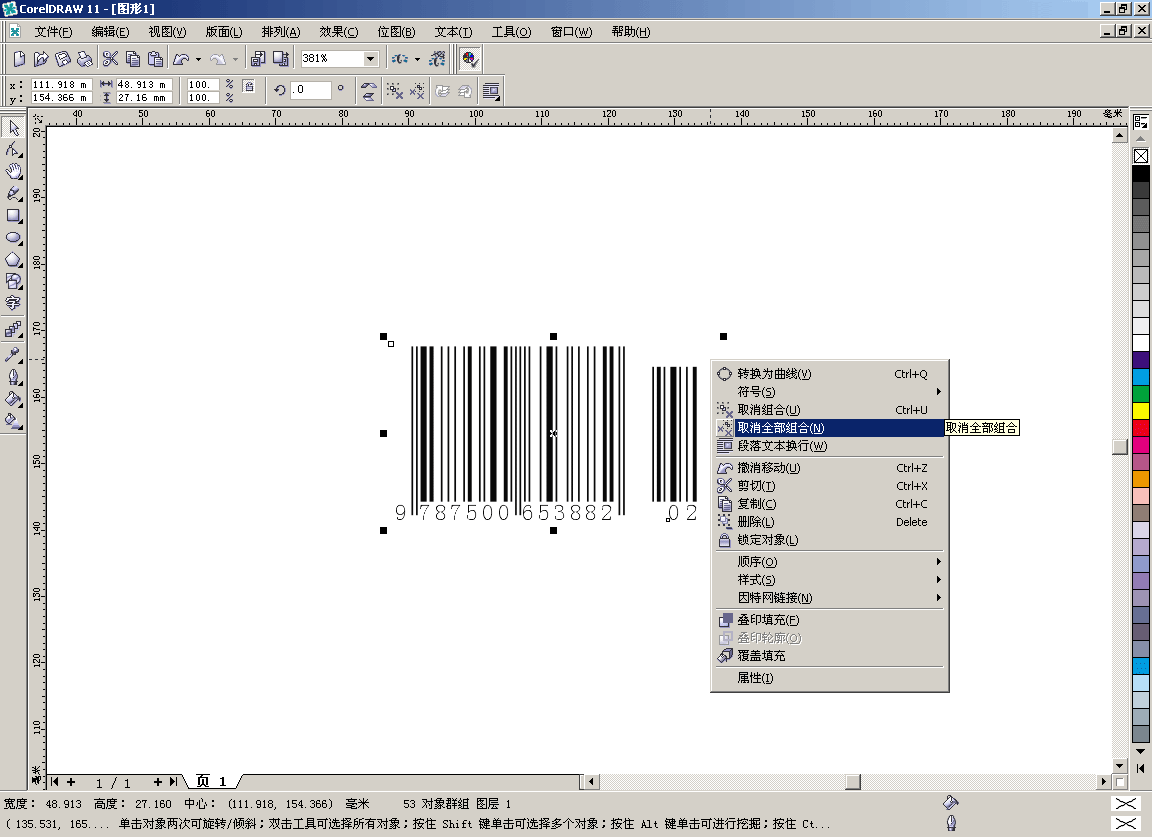Image resolution: width=1152 pixels, height=837 pixels.
Task: Click the Cut scissors toolbar icon
Action: click(110, 59)
